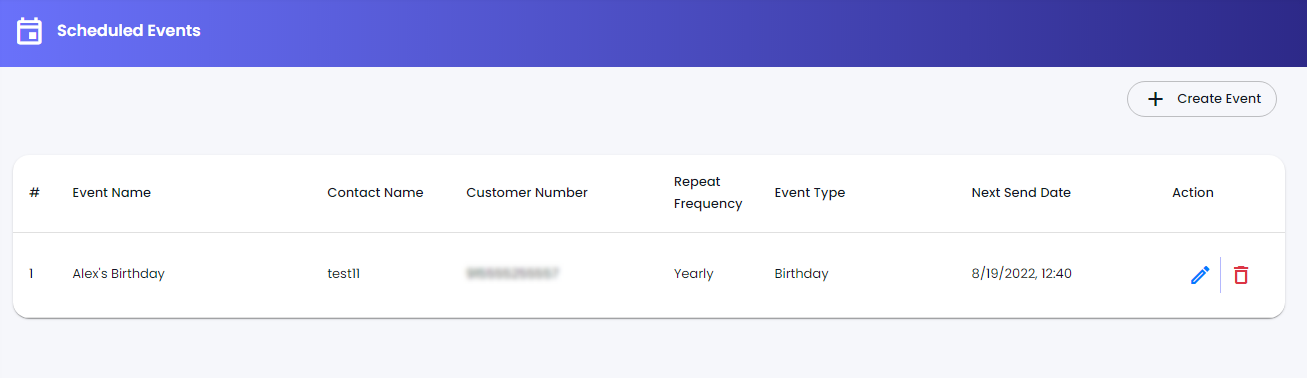This screenshot has height=378, width=1307.
Task: Click the plus icon in Create Event
Action: 1155,99
